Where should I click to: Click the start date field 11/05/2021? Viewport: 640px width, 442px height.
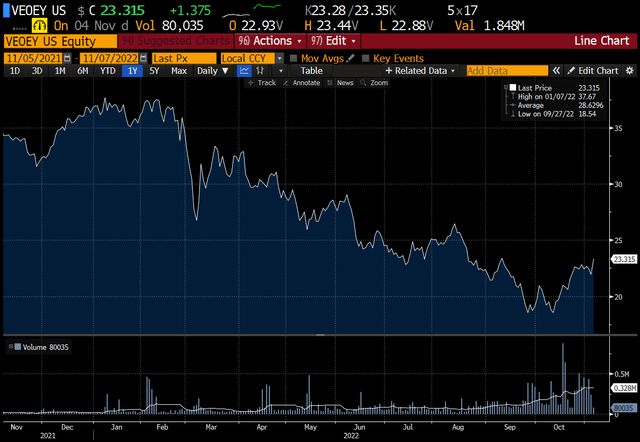pyautogui.click(x=33, y=58)
